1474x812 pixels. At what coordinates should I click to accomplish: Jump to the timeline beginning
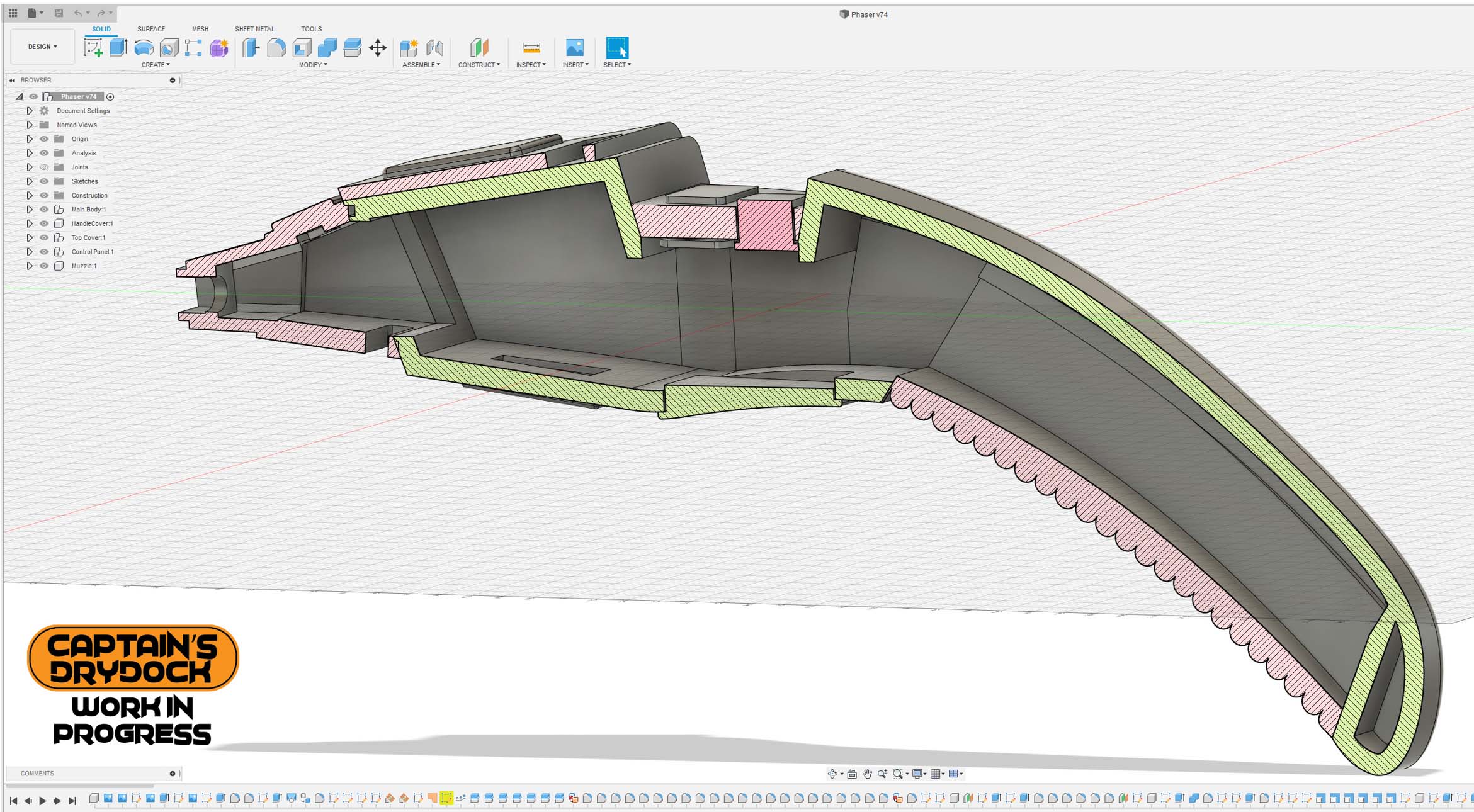(x=13, y=801)
